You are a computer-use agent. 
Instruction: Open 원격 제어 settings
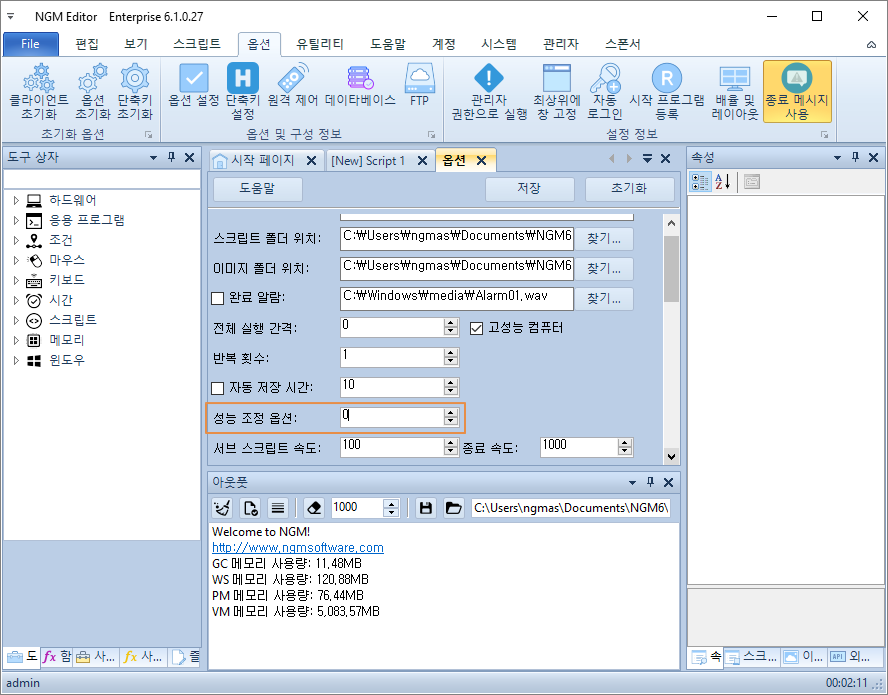[293, 85]
